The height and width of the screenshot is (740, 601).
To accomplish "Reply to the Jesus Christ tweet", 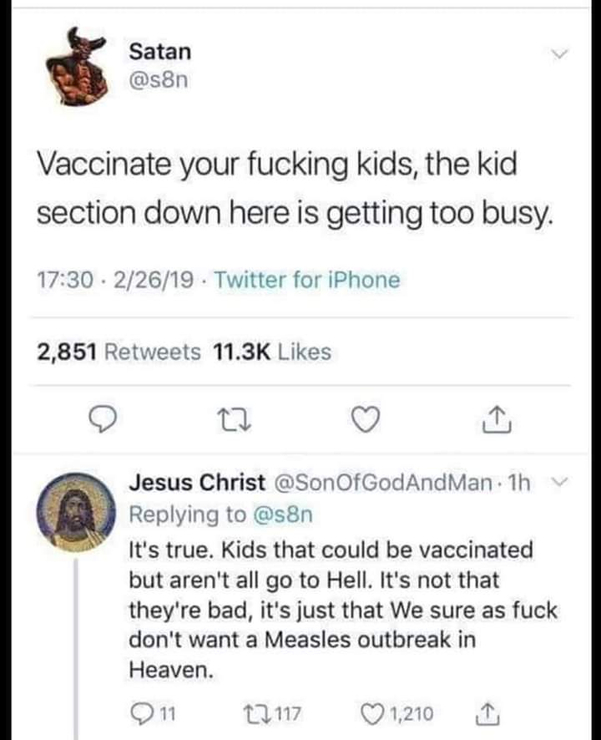I will click(141, 713).
